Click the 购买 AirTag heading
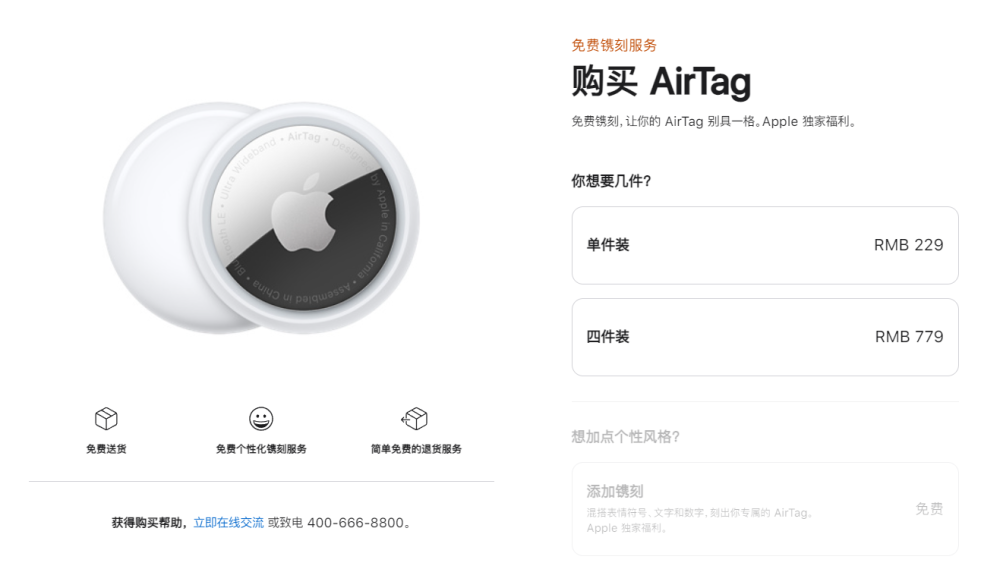This screenshot has height=569, width=1000. click(661, 82)
